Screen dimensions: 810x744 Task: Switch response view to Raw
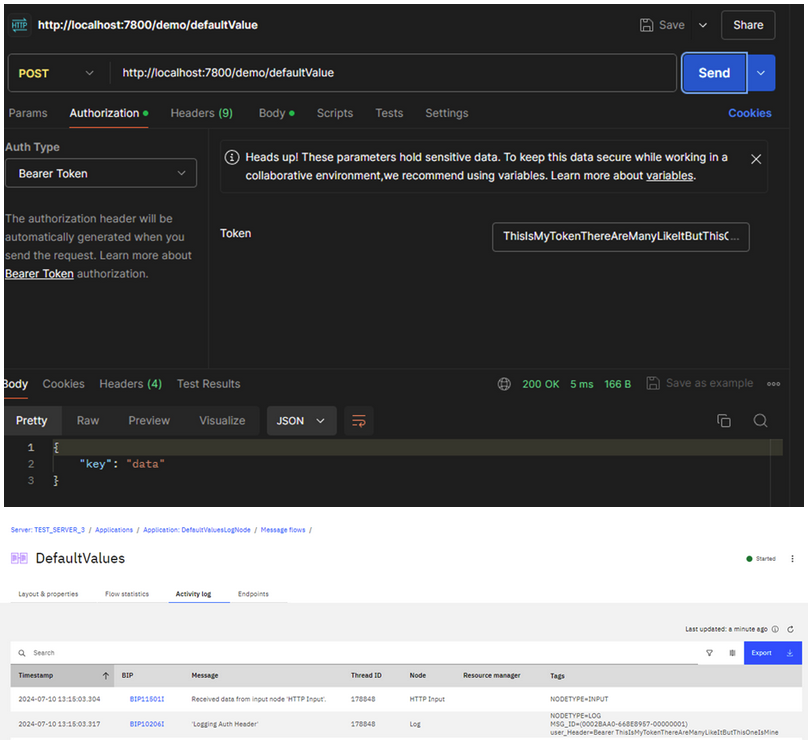(88, 421)
